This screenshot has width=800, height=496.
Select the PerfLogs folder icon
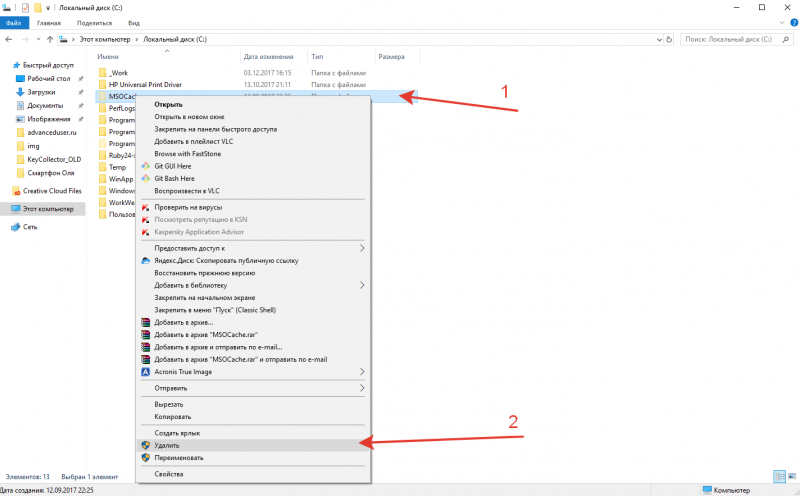point(103,108)
